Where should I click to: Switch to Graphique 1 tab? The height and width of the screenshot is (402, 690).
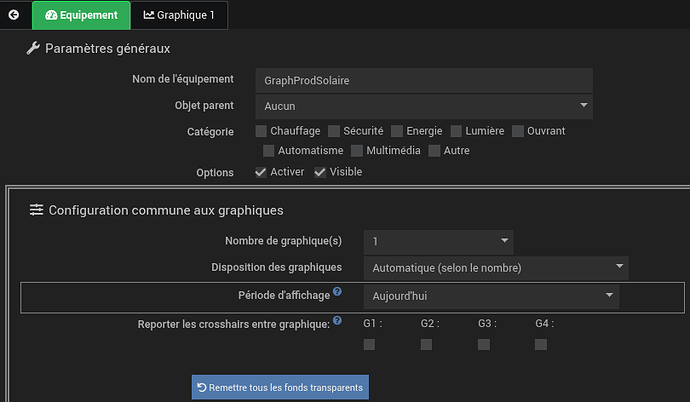tap(179, 15)
